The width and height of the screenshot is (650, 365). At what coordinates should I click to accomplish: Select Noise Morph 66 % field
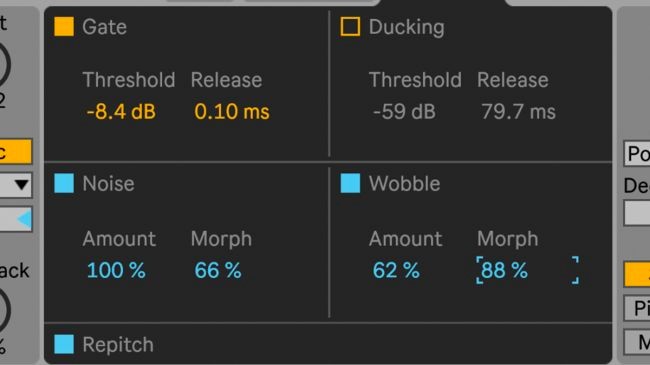coord(218,270)
